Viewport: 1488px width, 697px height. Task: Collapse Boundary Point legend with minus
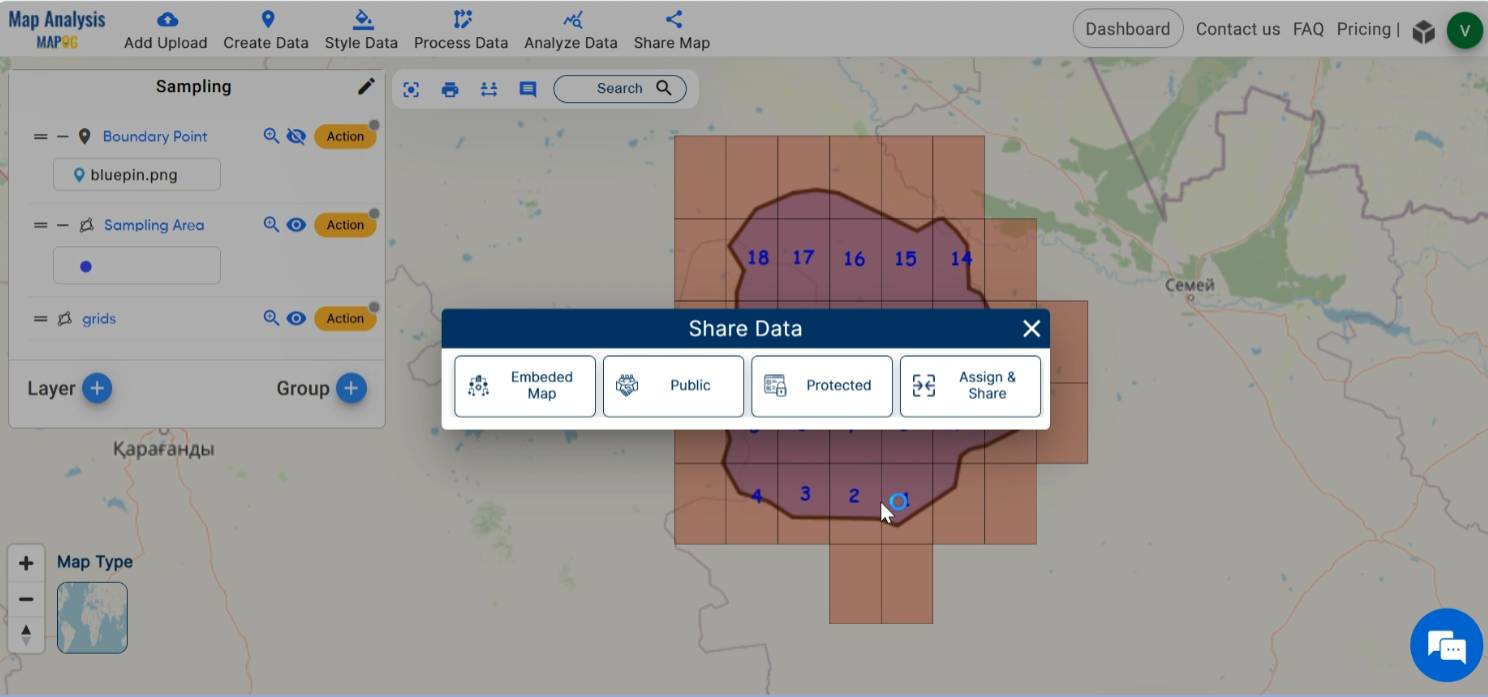[62, 136]
